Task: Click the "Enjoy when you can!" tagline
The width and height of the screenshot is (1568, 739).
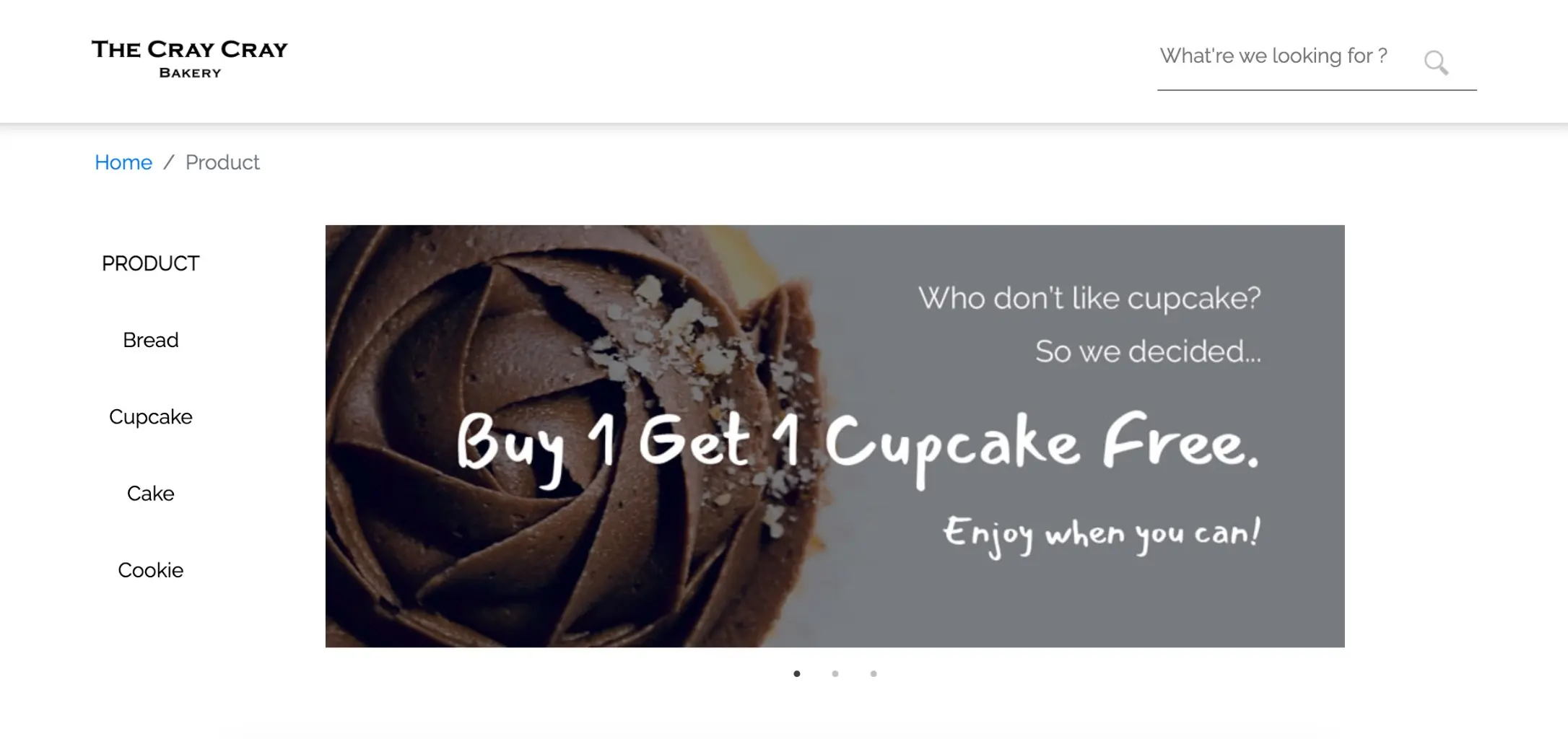Action: pos(1102,535)
